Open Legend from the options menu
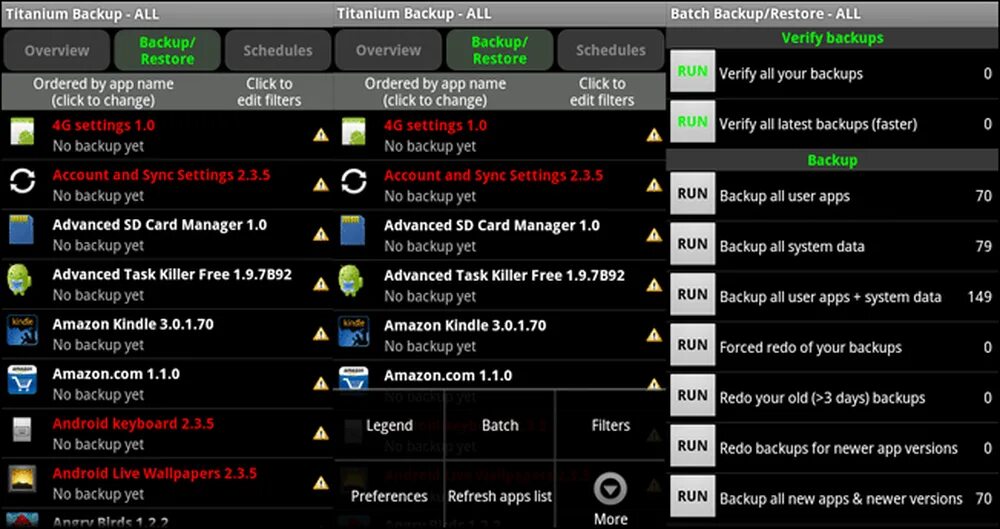 point(389,425)
